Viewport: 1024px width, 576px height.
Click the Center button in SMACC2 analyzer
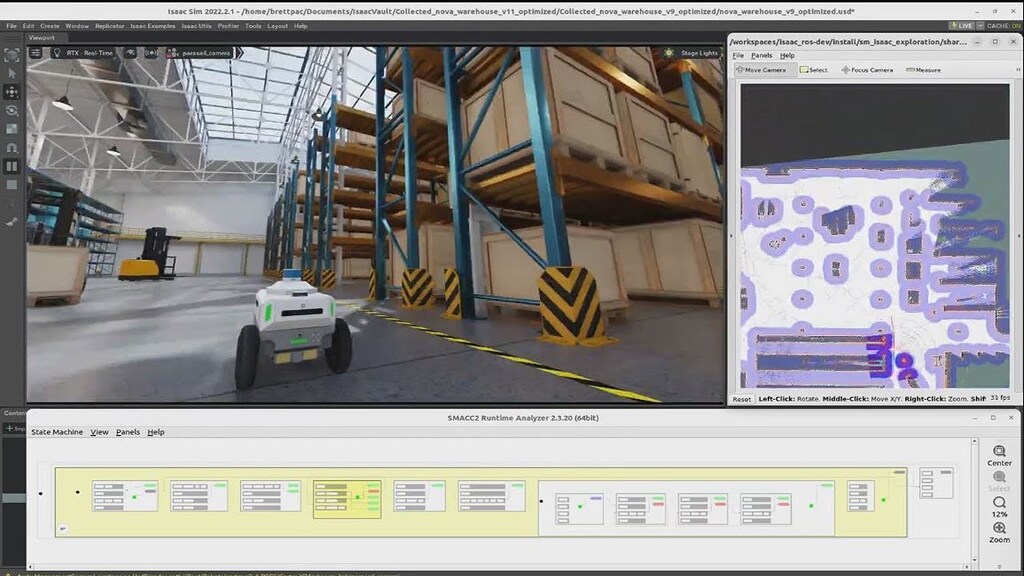click(x=1001, y=456)
